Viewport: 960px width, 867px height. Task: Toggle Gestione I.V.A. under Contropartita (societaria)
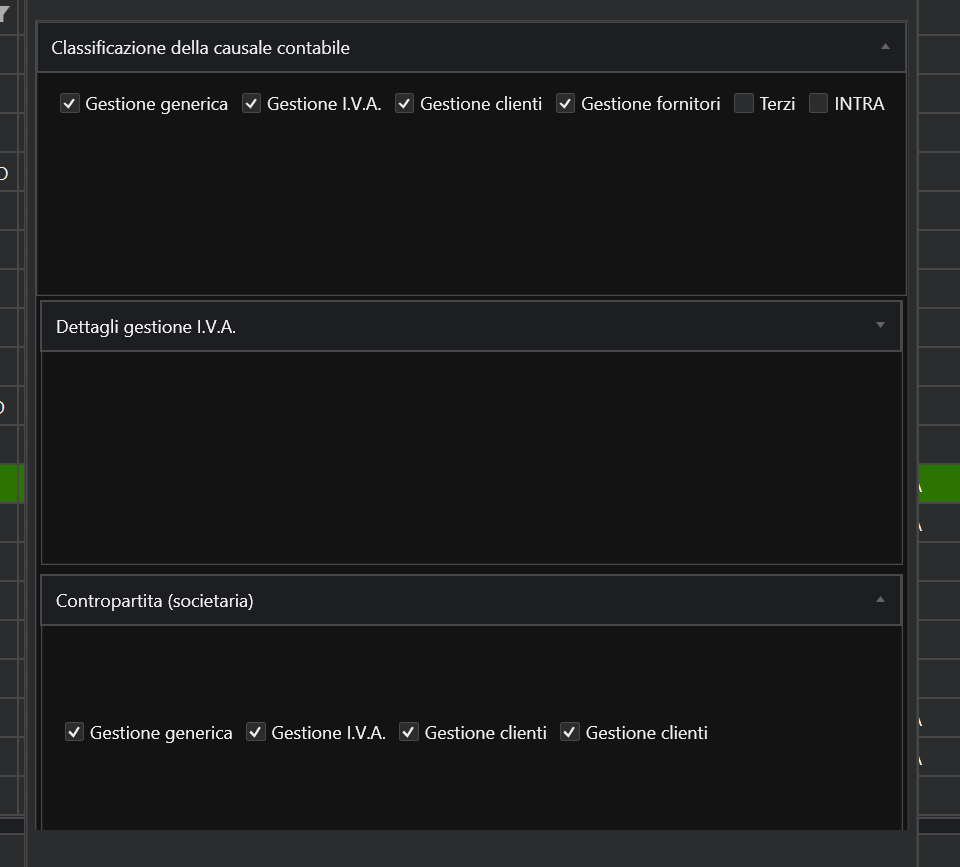[x=256, y=732]
